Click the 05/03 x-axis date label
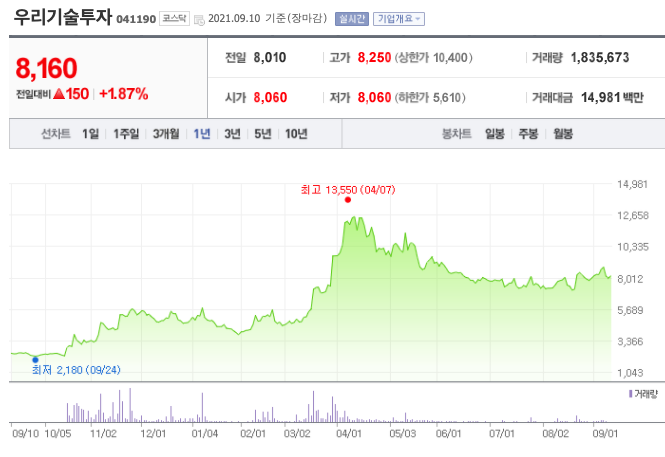 pyautogui.click(x=402, y=434)
